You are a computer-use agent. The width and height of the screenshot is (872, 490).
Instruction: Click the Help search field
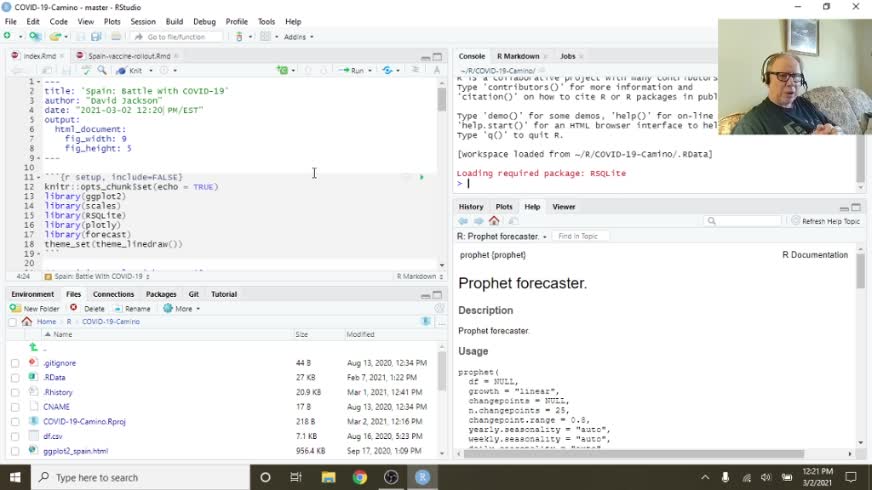(743, 221)
